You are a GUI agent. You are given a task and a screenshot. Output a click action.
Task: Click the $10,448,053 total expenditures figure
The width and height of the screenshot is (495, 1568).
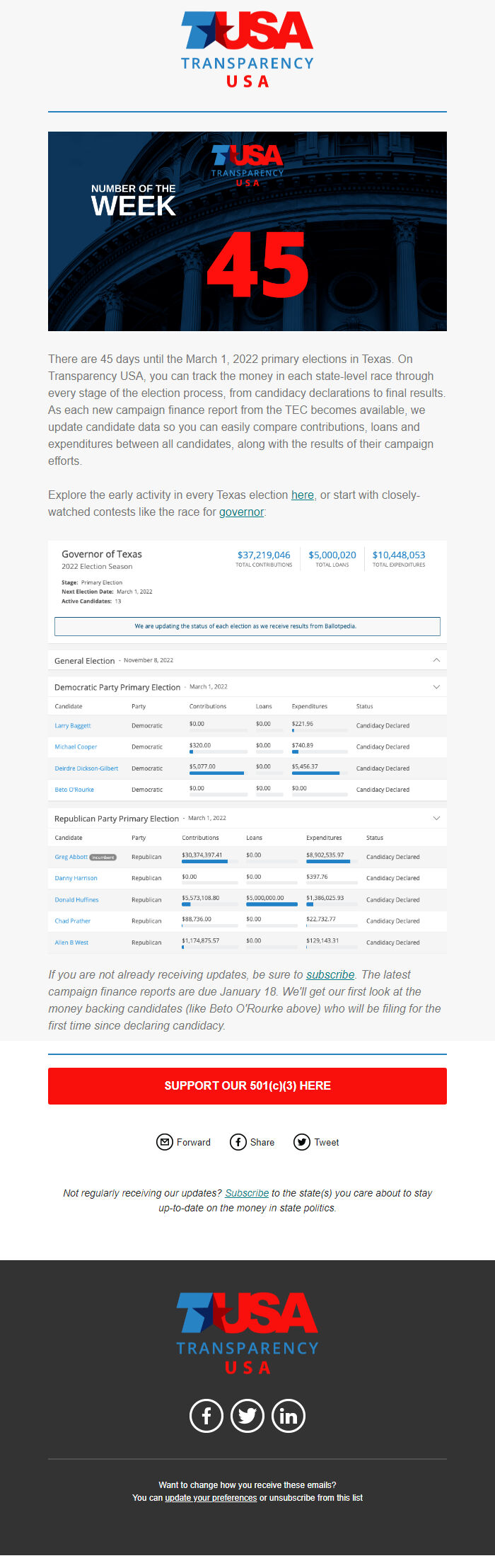399,555
